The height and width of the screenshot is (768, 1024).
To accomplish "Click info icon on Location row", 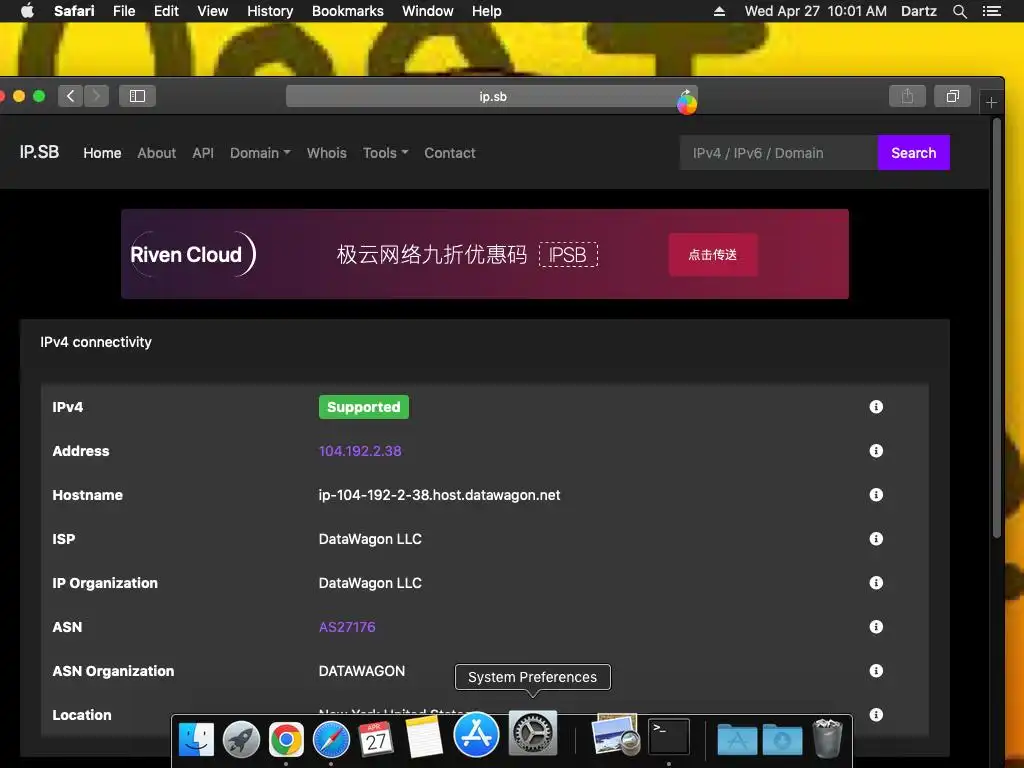I will [876, 714].
